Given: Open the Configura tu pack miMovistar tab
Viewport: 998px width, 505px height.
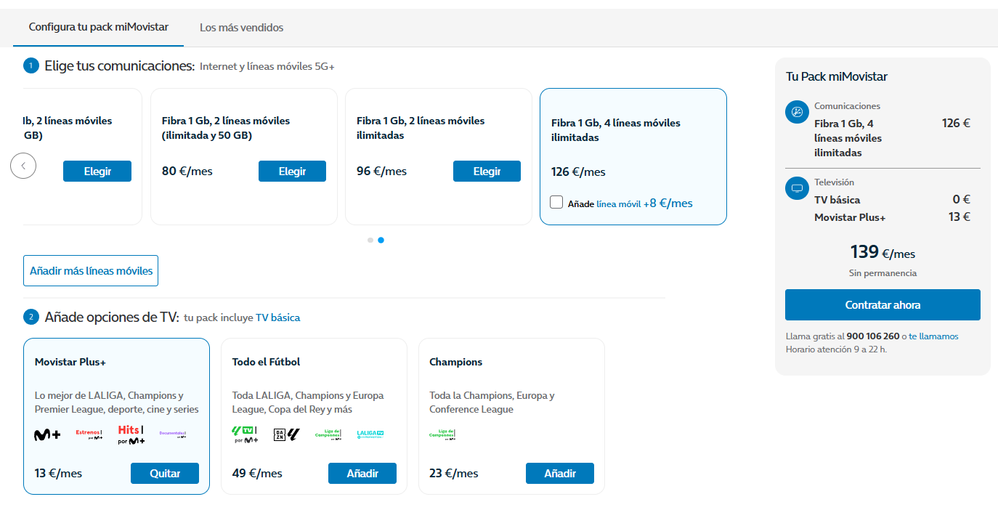Looking at the screenshot, I should click(x=98, y=27).
